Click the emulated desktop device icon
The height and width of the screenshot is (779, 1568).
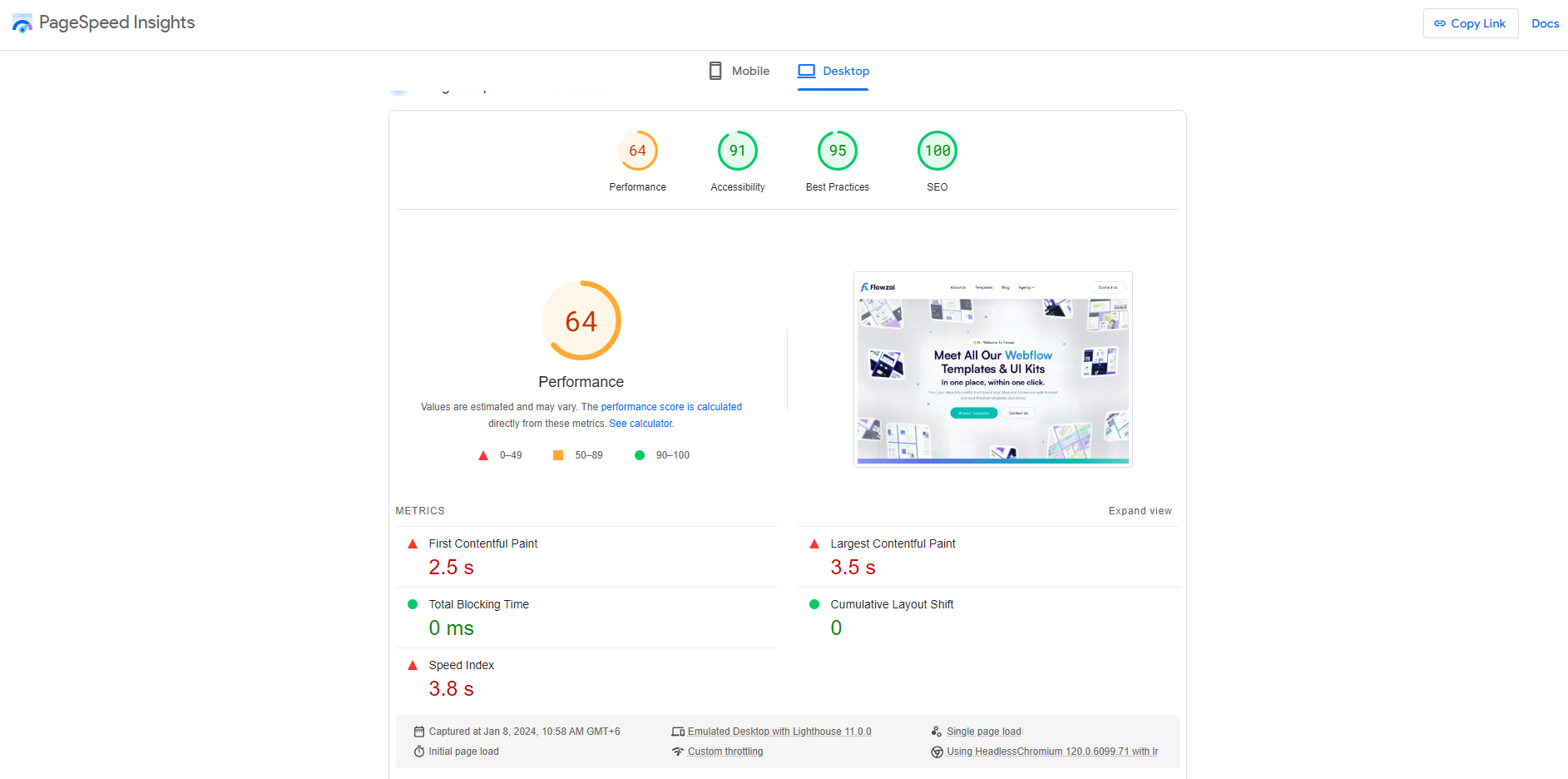click(x=678, y=731)
